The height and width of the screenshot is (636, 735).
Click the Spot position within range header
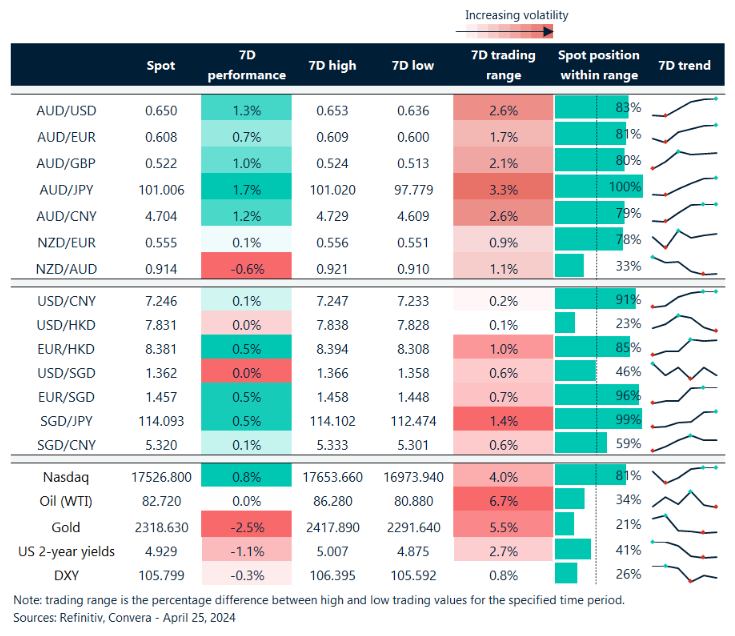[x=599, y=66]
